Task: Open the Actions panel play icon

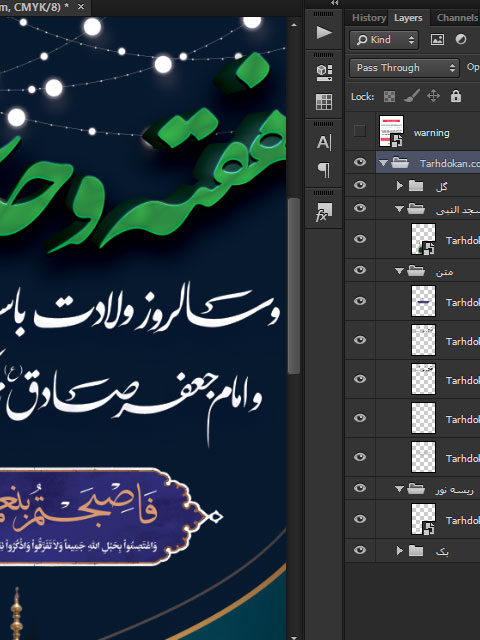Action: click(324, 33)
